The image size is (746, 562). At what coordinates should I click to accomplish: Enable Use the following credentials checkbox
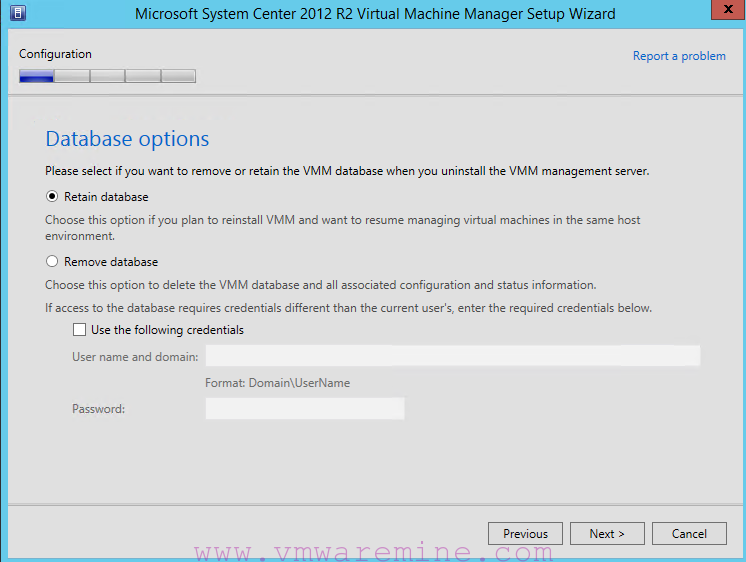[x=79, y=329]
